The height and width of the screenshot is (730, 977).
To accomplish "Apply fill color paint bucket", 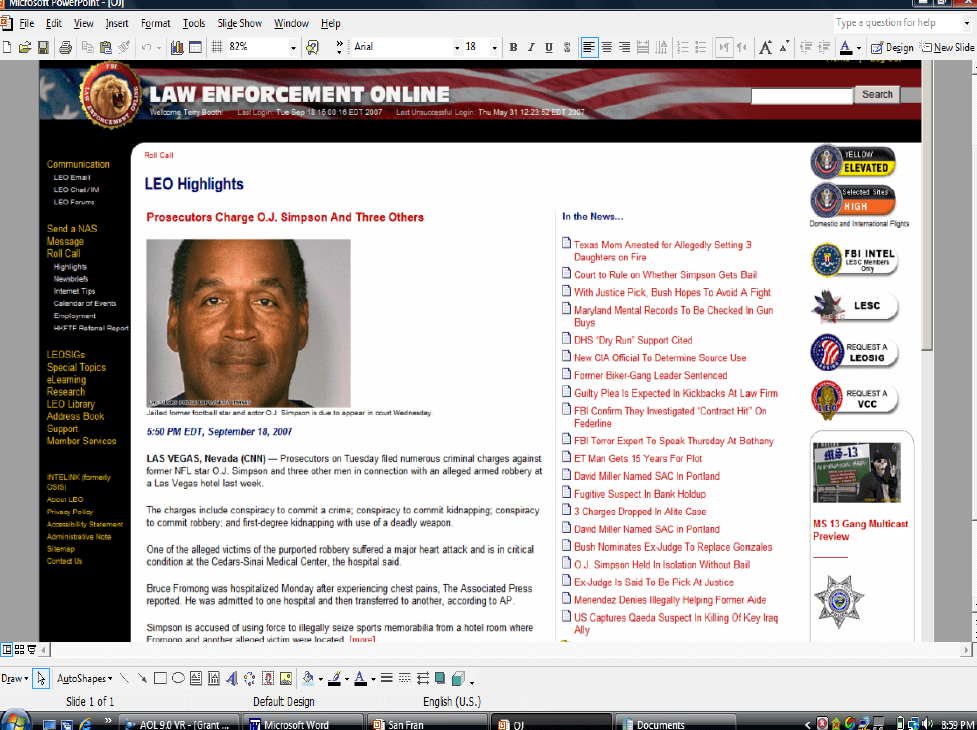I will tap(308, 678).
